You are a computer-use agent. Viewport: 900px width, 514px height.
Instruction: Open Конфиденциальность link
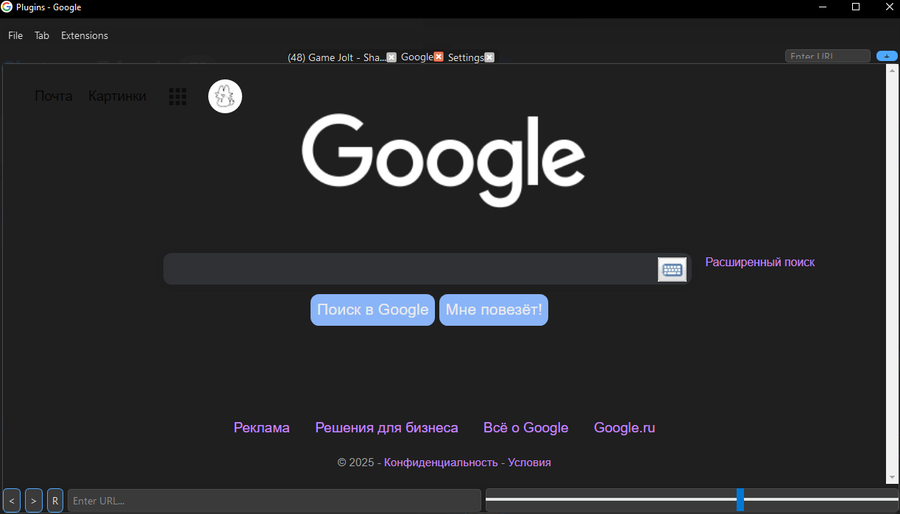point(441,462)
